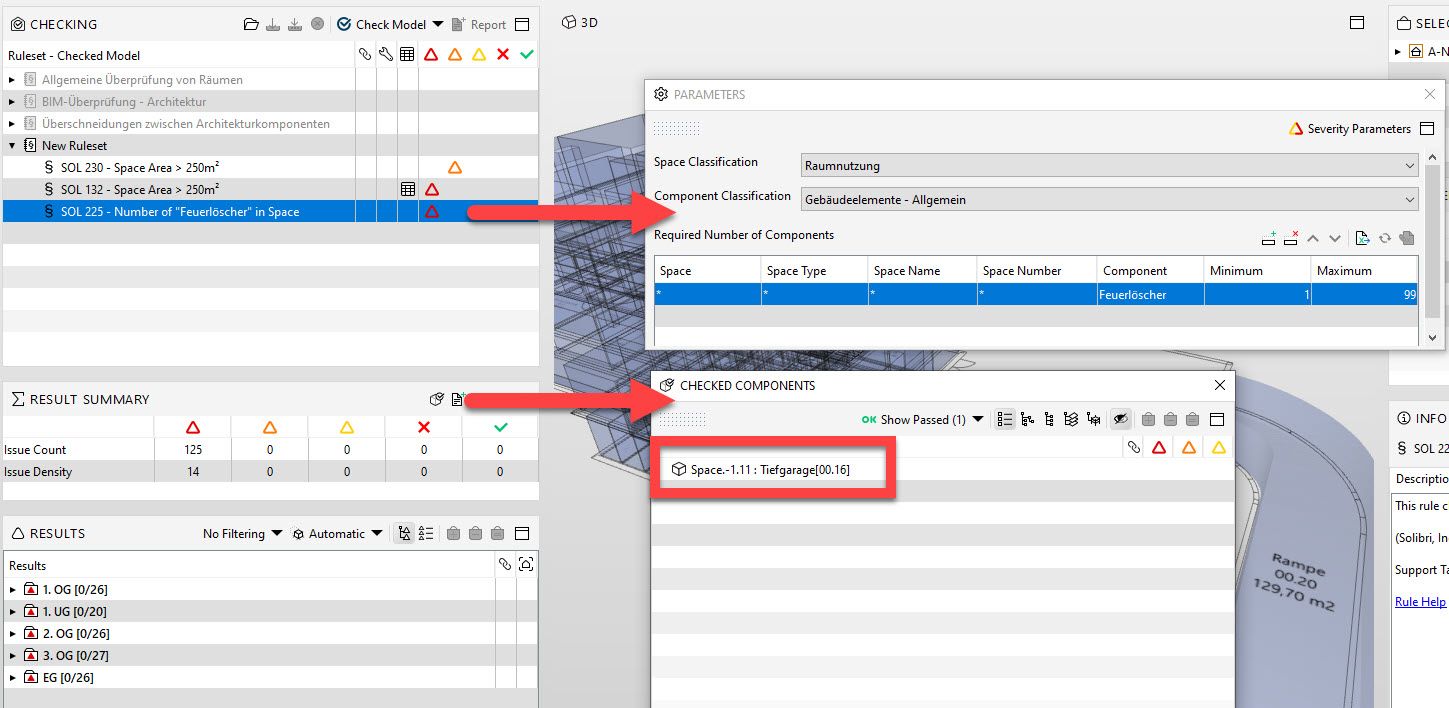The image size is (1449, 708).
Task: Expand the 2. OG [0/26] result
Action: coord(12,634)
